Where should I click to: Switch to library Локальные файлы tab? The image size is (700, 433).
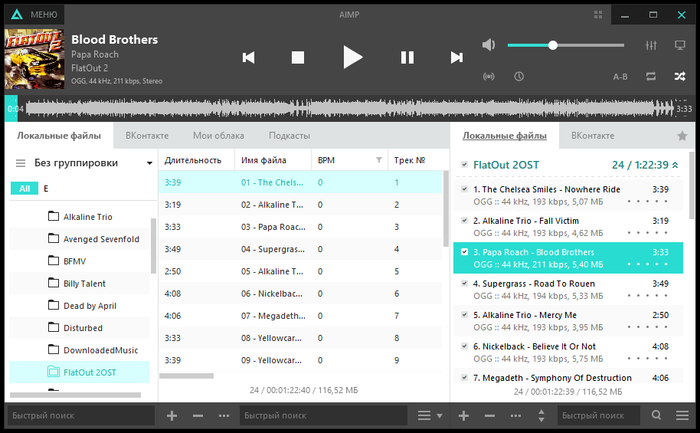click(59, 136)
